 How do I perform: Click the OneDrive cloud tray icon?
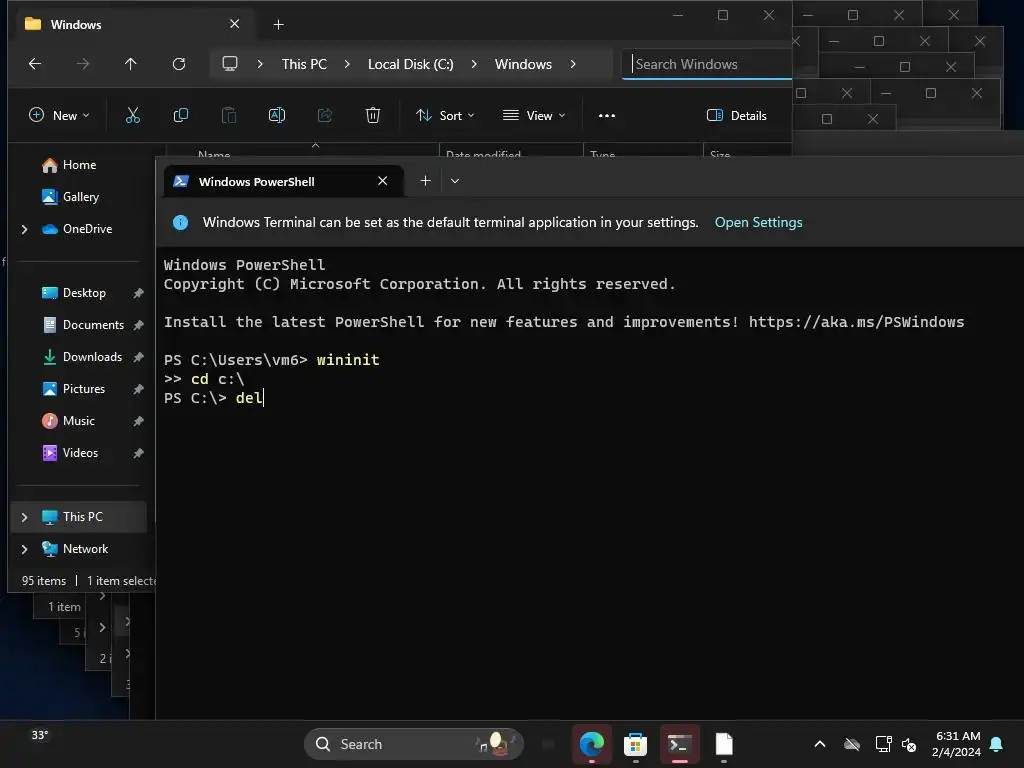[852, 744]
